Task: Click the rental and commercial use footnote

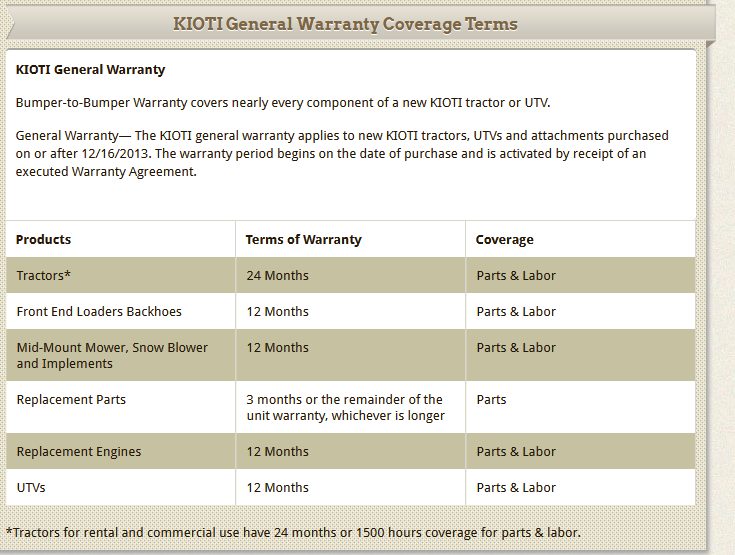Action: [293, 532]
